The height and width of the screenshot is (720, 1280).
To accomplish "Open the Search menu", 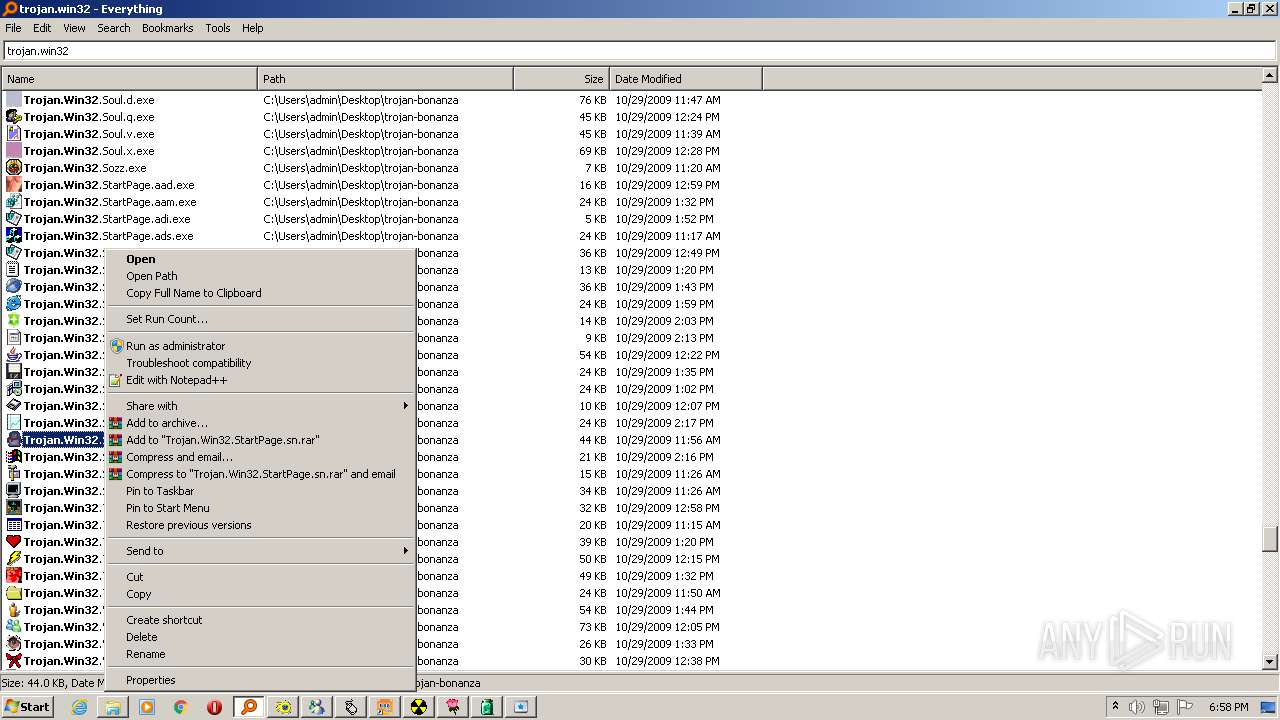I will (x=114, y=28).
